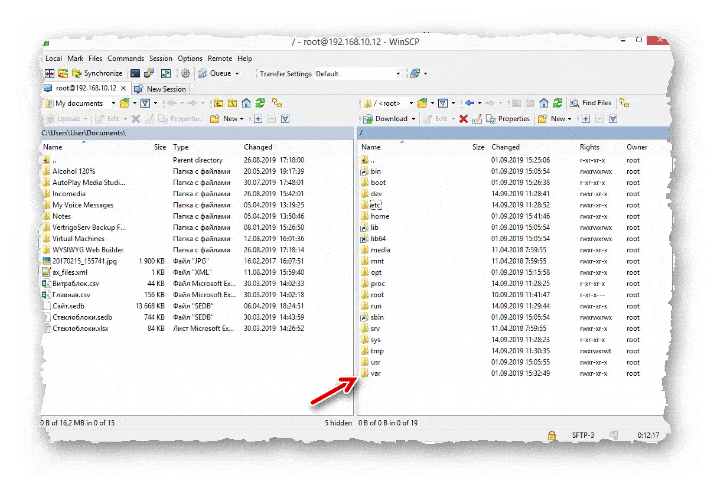Open Local menu
The image size is (709, 478).
(x=53, y=58)
